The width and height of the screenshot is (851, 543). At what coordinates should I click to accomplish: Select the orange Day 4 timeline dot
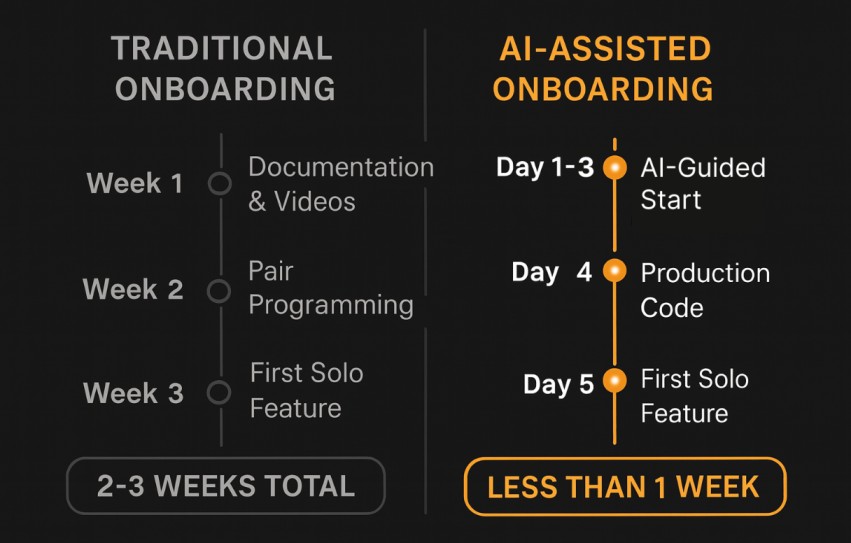[615, 271]
